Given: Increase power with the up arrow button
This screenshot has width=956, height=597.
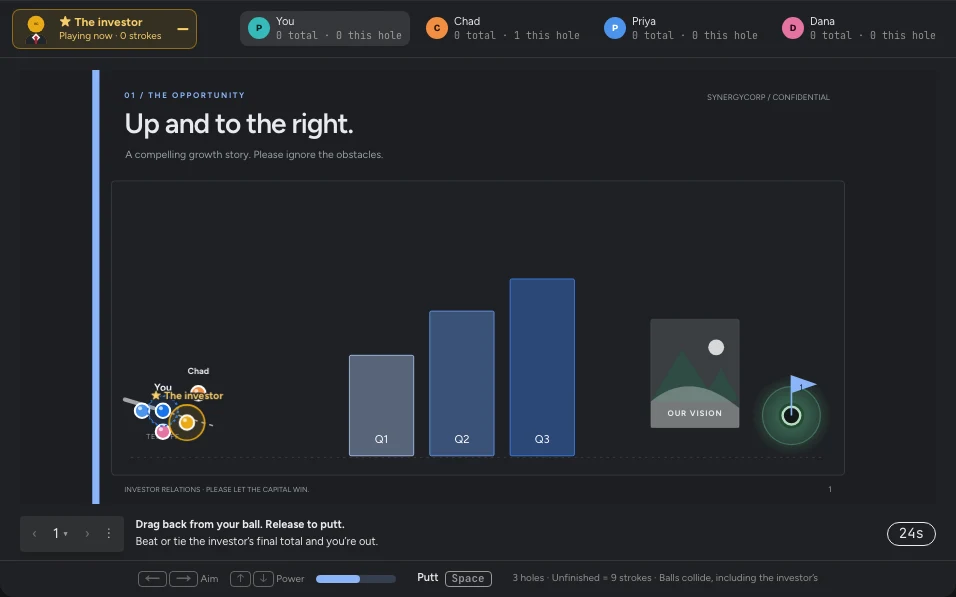Looking at the screenshot, I should point(240,578).
